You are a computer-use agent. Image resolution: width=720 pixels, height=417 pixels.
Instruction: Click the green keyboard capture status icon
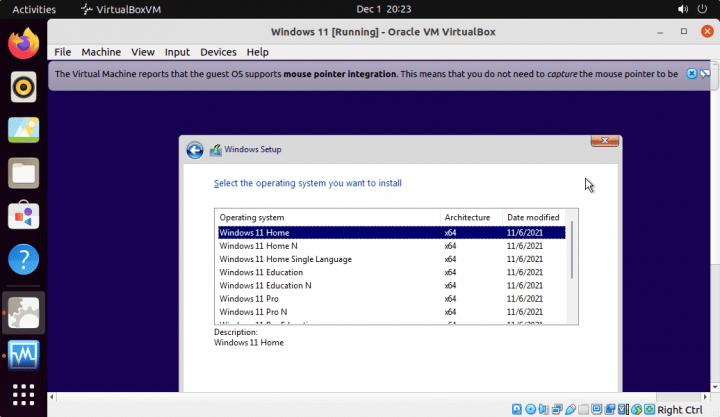(649, 409)
